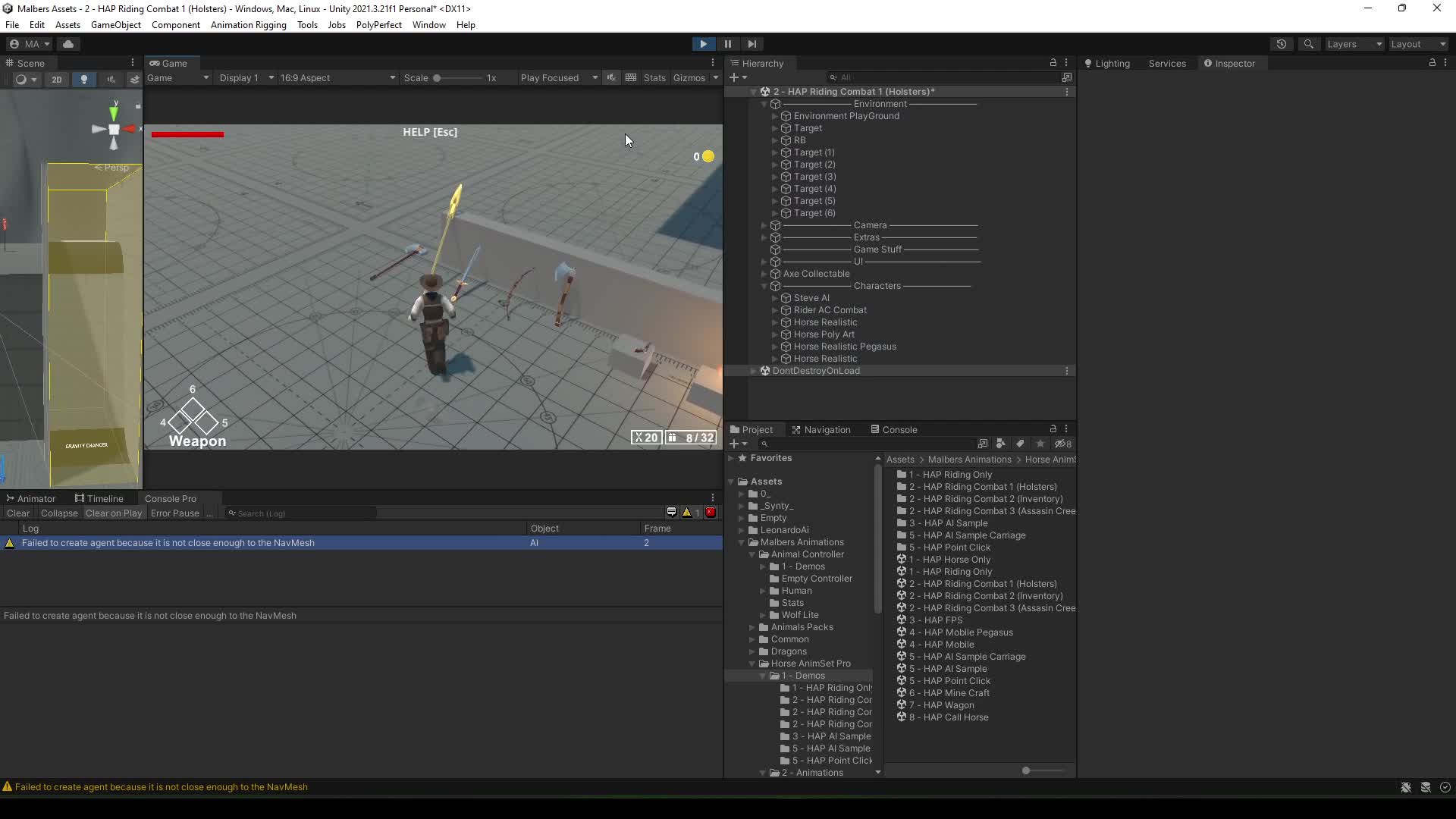Click the toolbar Search magnifier icon

pyautogui.click(x=1308, y=44)
